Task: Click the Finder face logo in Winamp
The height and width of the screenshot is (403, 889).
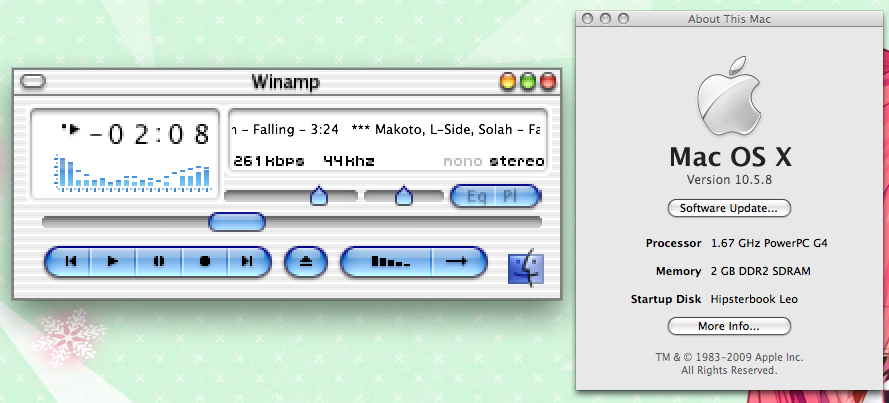Action: (x=526, y=266)
